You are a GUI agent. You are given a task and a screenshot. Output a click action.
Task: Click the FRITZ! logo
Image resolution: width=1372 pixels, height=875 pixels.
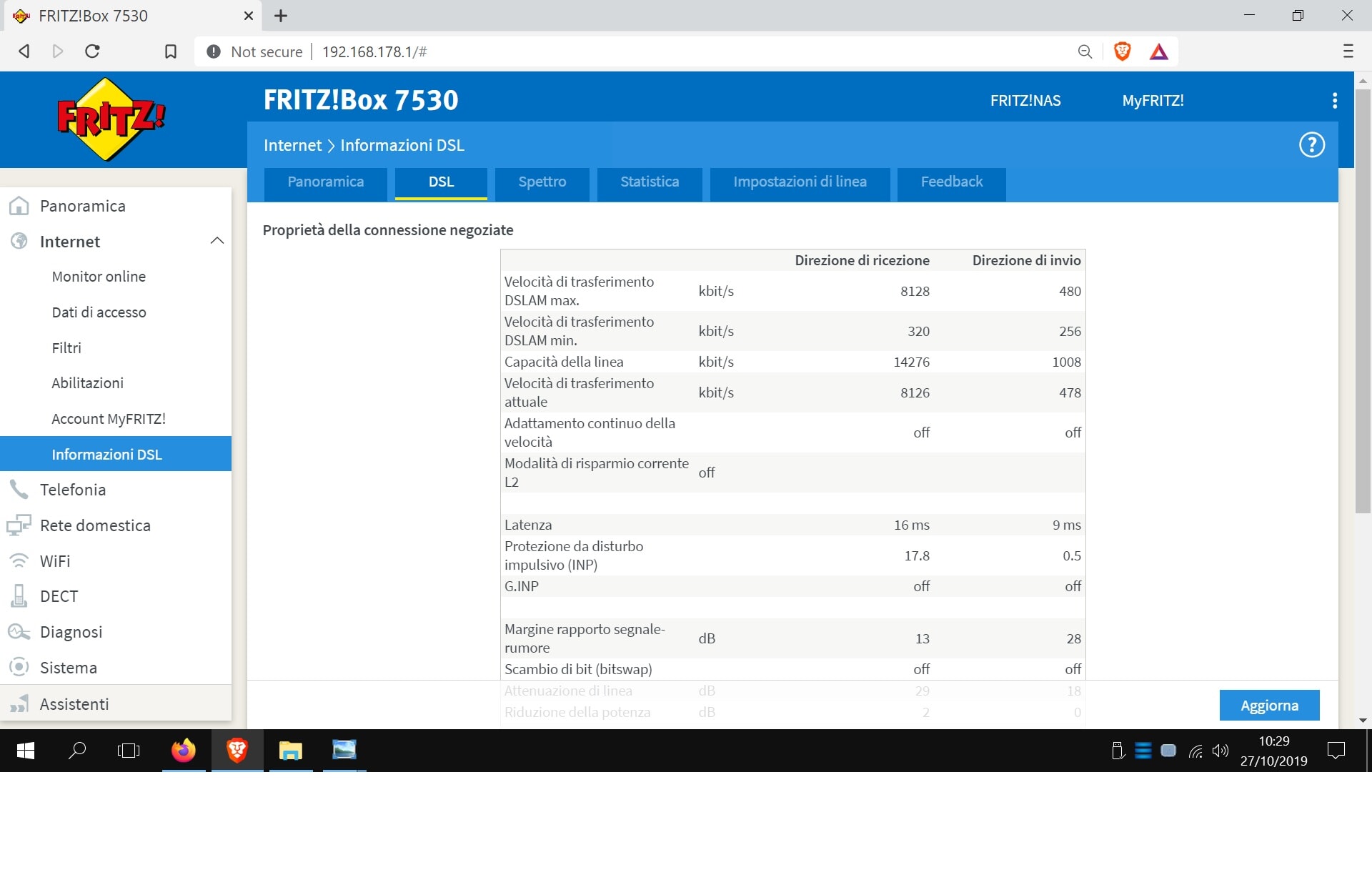click(111, 119)
